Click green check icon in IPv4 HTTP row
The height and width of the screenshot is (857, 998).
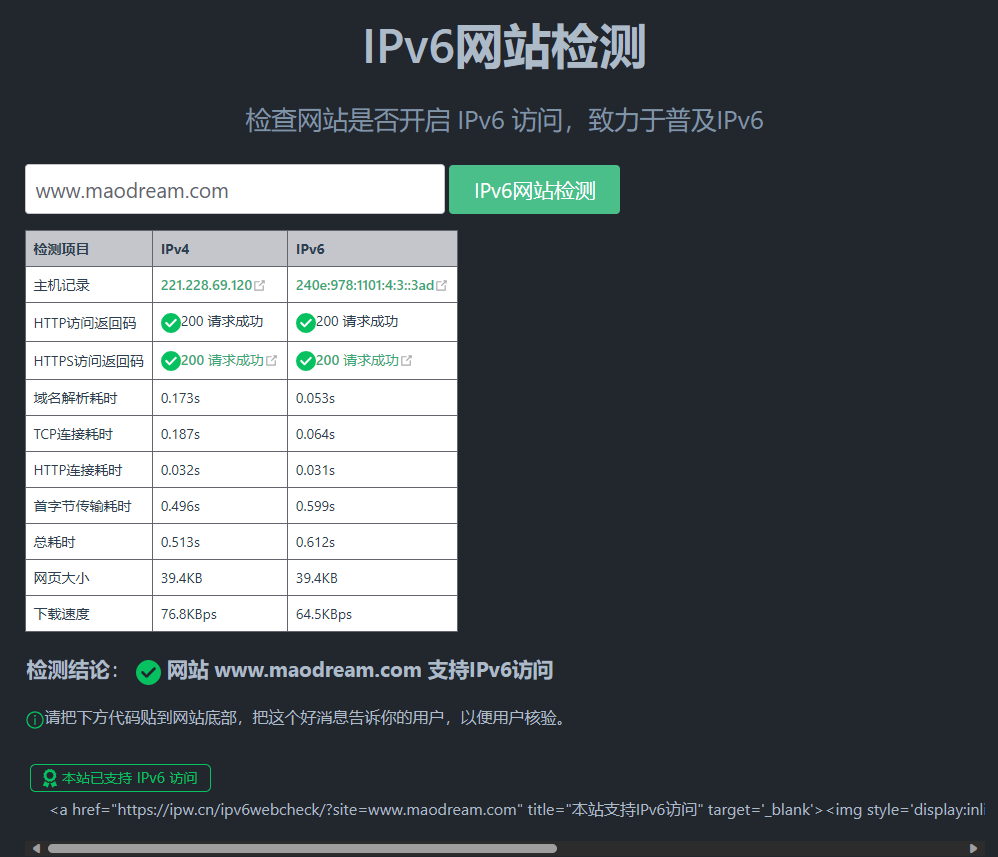pos(171,323)
